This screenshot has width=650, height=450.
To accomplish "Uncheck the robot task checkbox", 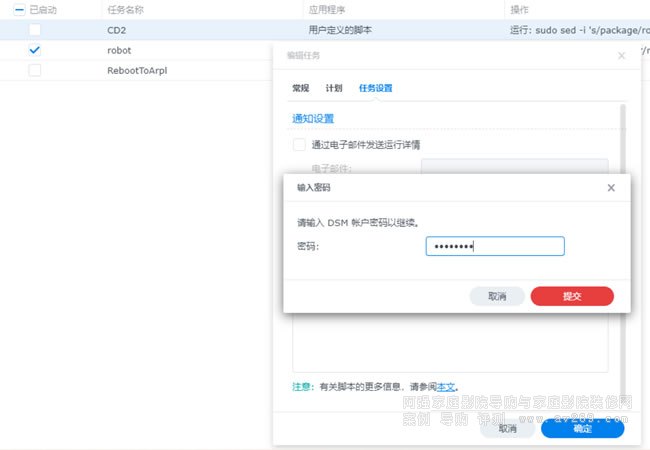I will pos(35,50).
